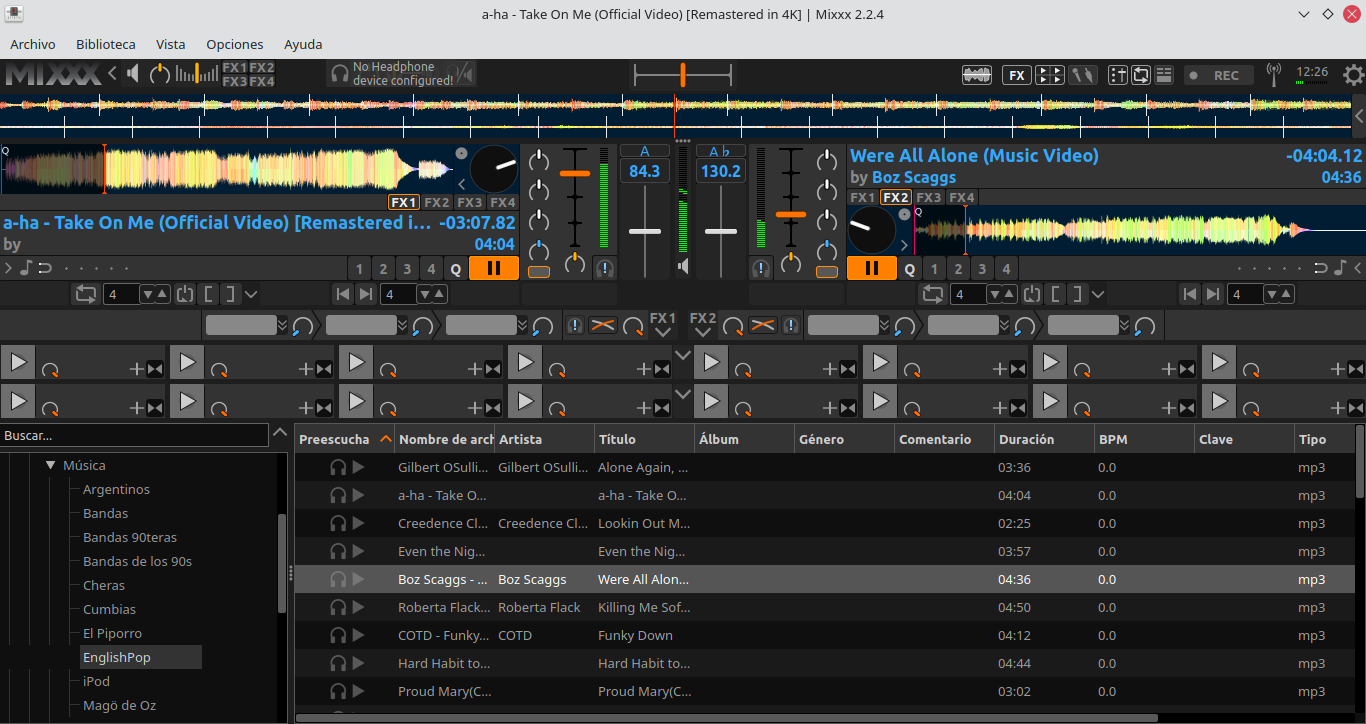
Task: Play the first sampler in top row
Action: pos(18,362)
